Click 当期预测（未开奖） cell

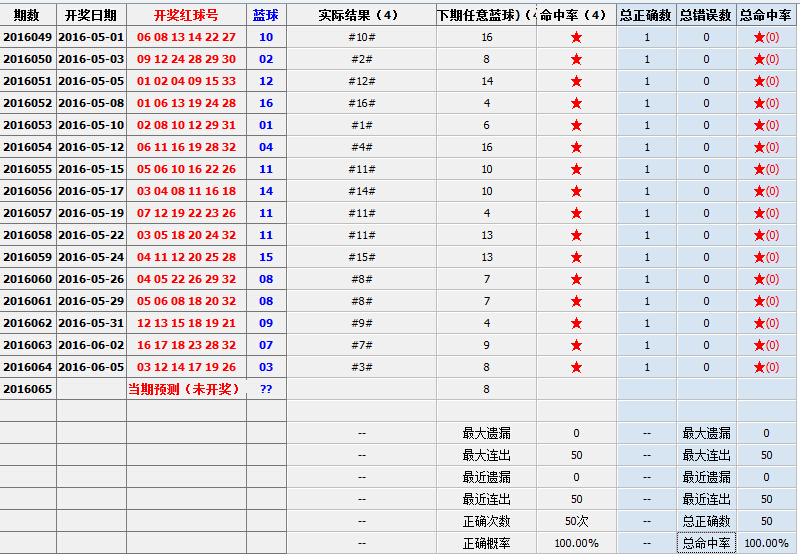tap(186, 389)
